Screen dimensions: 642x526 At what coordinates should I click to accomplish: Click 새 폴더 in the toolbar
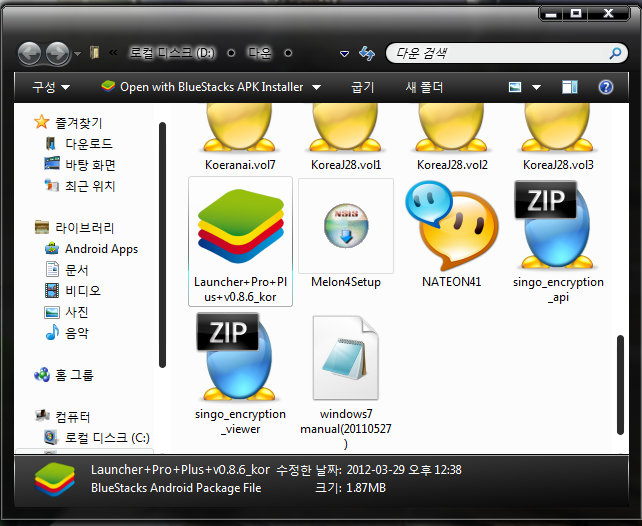click(x=424, y=87)
